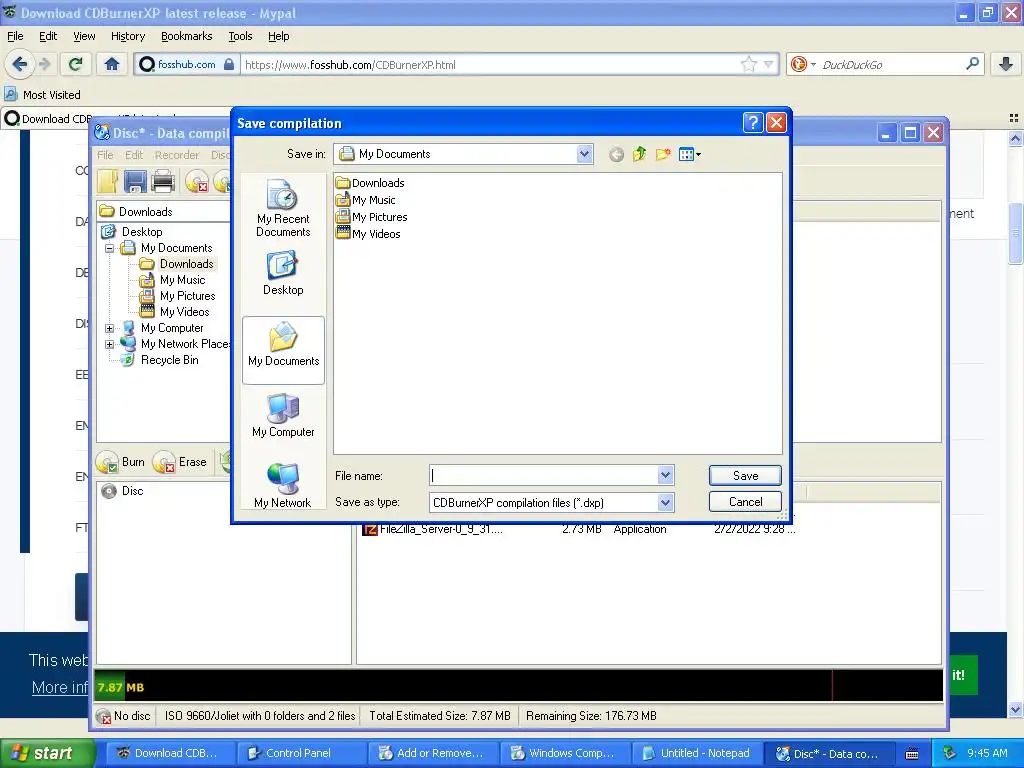Screen dimensions: 1024x768
Task: Go back to last folder visited icon
Action: (616, 155)
